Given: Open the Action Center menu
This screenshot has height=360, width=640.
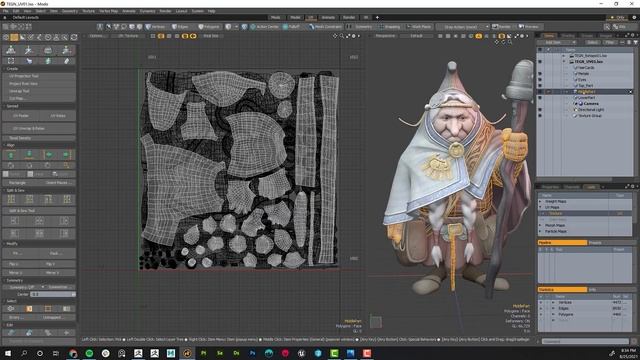Looking at the screenshot, I should point(264,27).
